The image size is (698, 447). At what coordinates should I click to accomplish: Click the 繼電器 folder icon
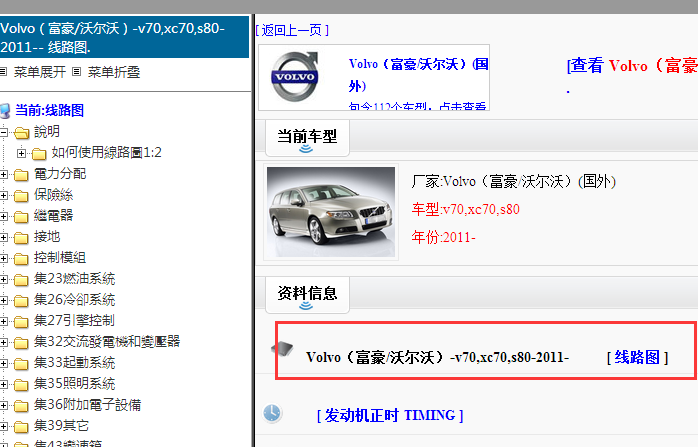(21, 217)
